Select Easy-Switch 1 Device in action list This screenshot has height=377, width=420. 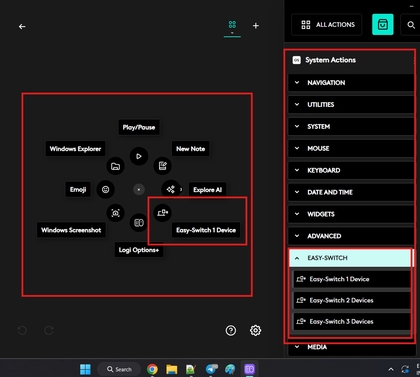(352, 279)
